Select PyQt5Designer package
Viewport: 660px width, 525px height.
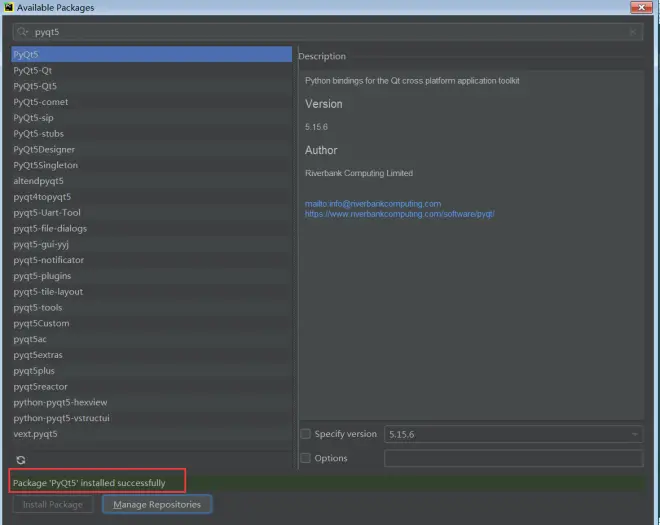click(x=152, y=149)
